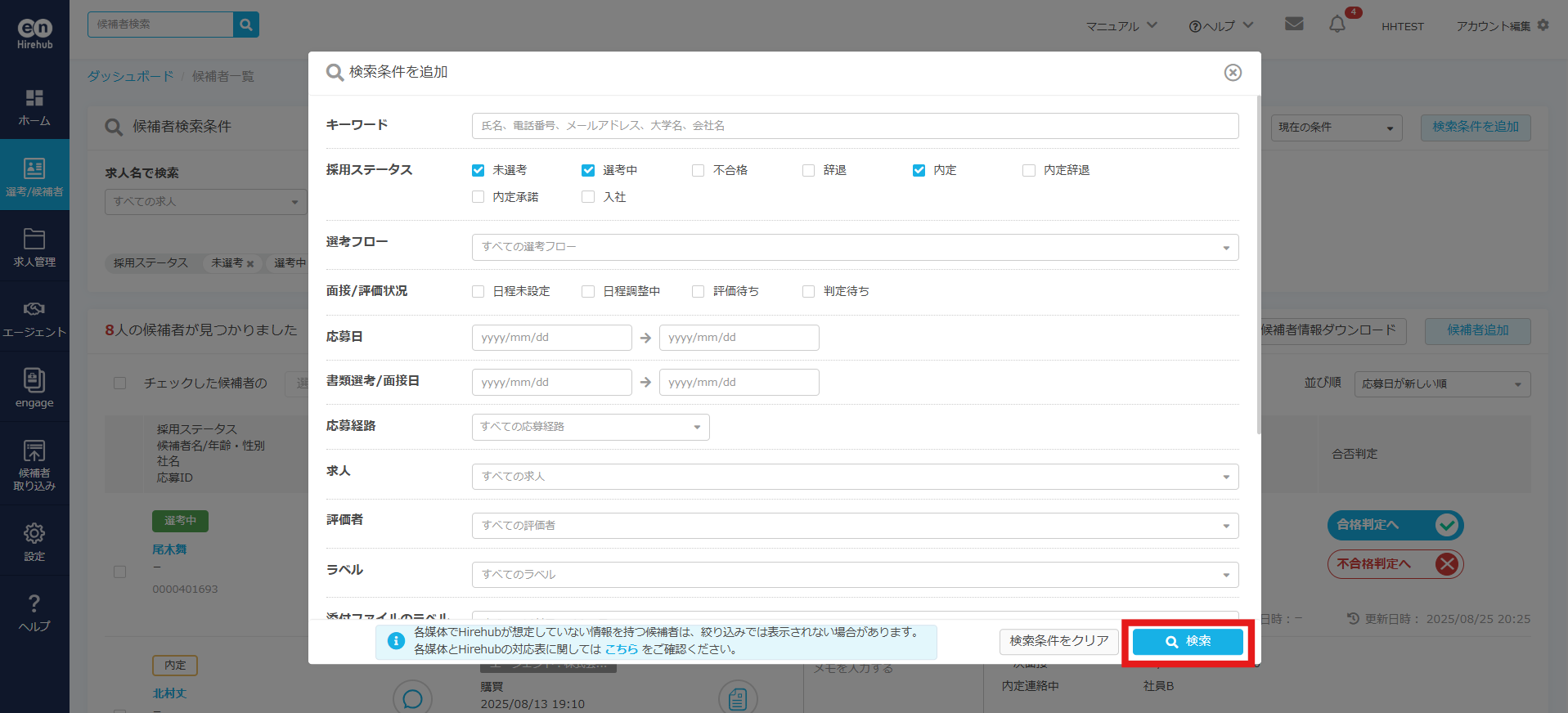Click the キーワード input field
The height and width of the screenshot is (713, 1568).
click(855, 126)
